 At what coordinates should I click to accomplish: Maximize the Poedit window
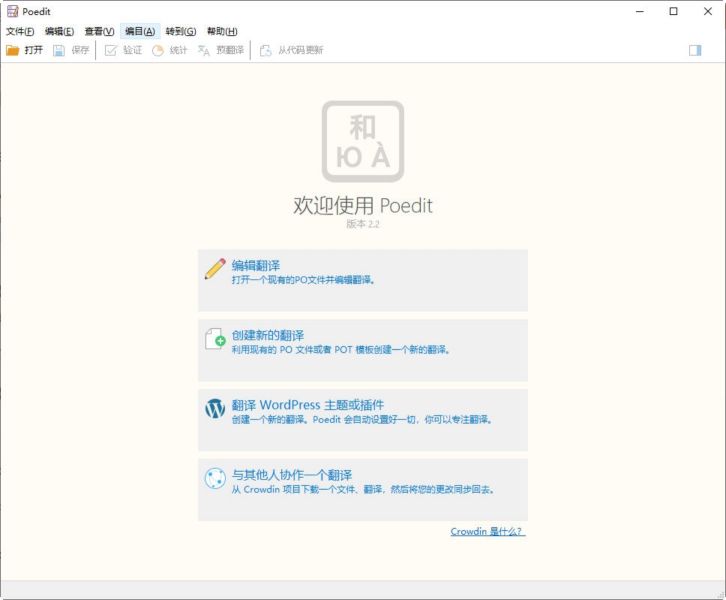(674, 12)
